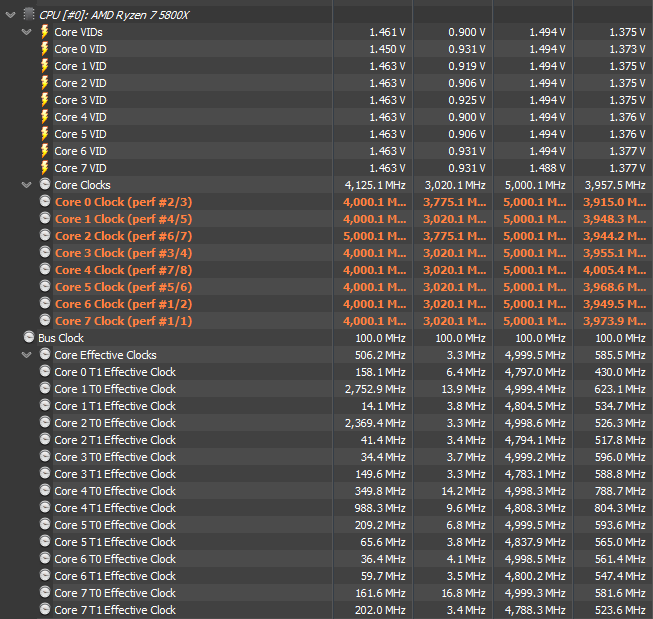
Task: Click the 4,125.1 MHz value in Core Clocks row
Action: [375, 185]
